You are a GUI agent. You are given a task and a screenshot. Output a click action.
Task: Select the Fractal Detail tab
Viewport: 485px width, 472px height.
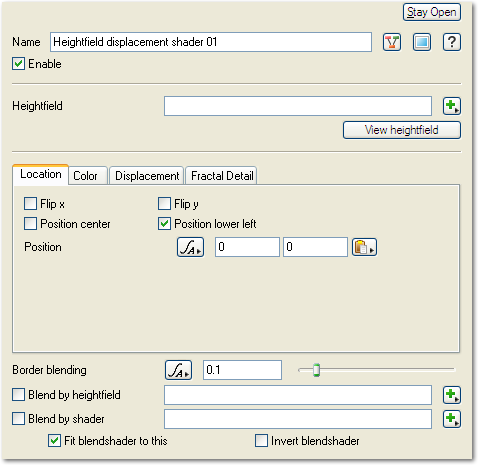coord(221,176)
